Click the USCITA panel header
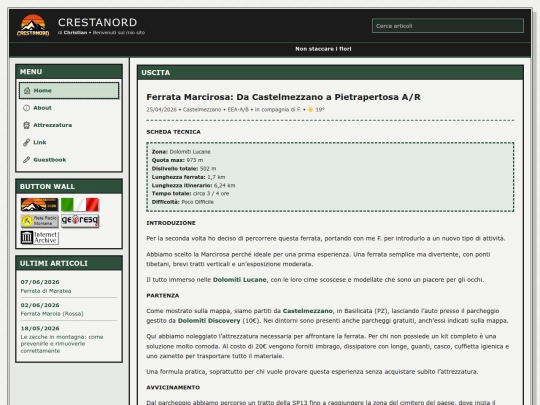 coord(330,73)
